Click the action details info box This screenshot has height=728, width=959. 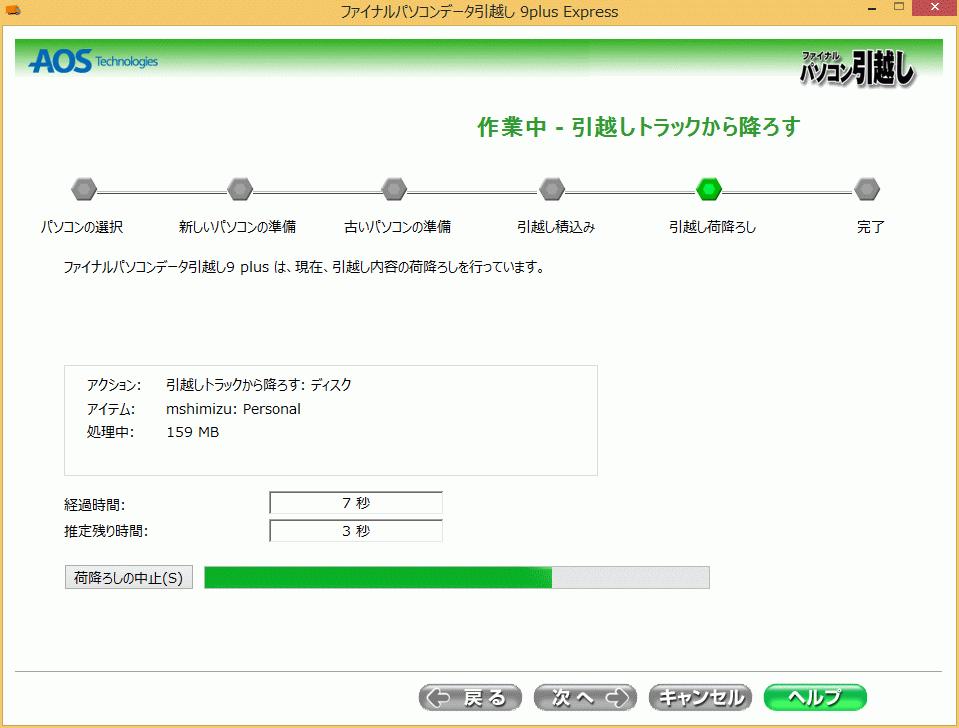click(x=330, y=420)
